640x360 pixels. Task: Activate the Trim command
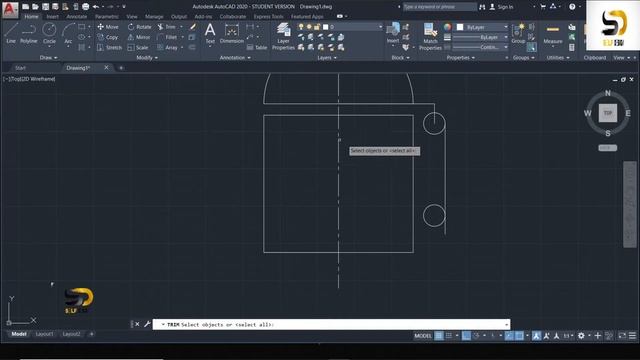pos(167,27)
